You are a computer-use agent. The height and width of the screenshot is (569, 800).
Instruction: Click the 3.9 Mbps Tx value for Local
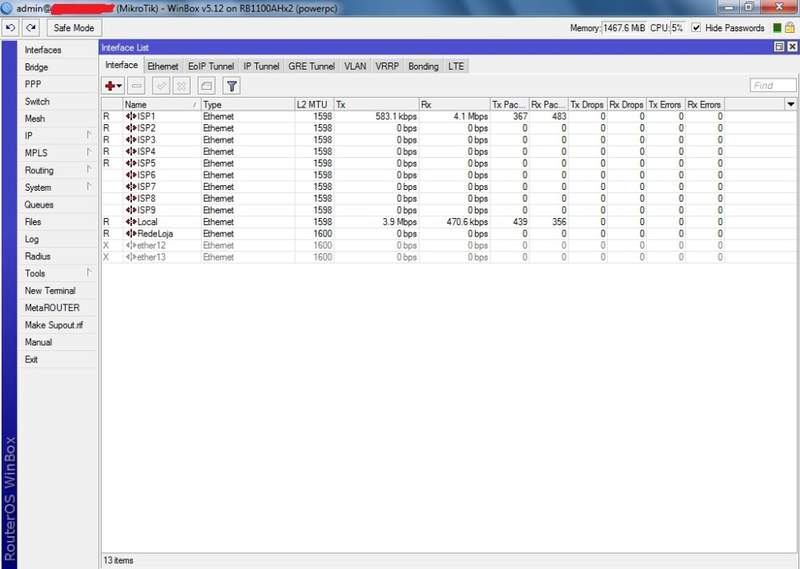pyautogui.click(x=399, y=222)
